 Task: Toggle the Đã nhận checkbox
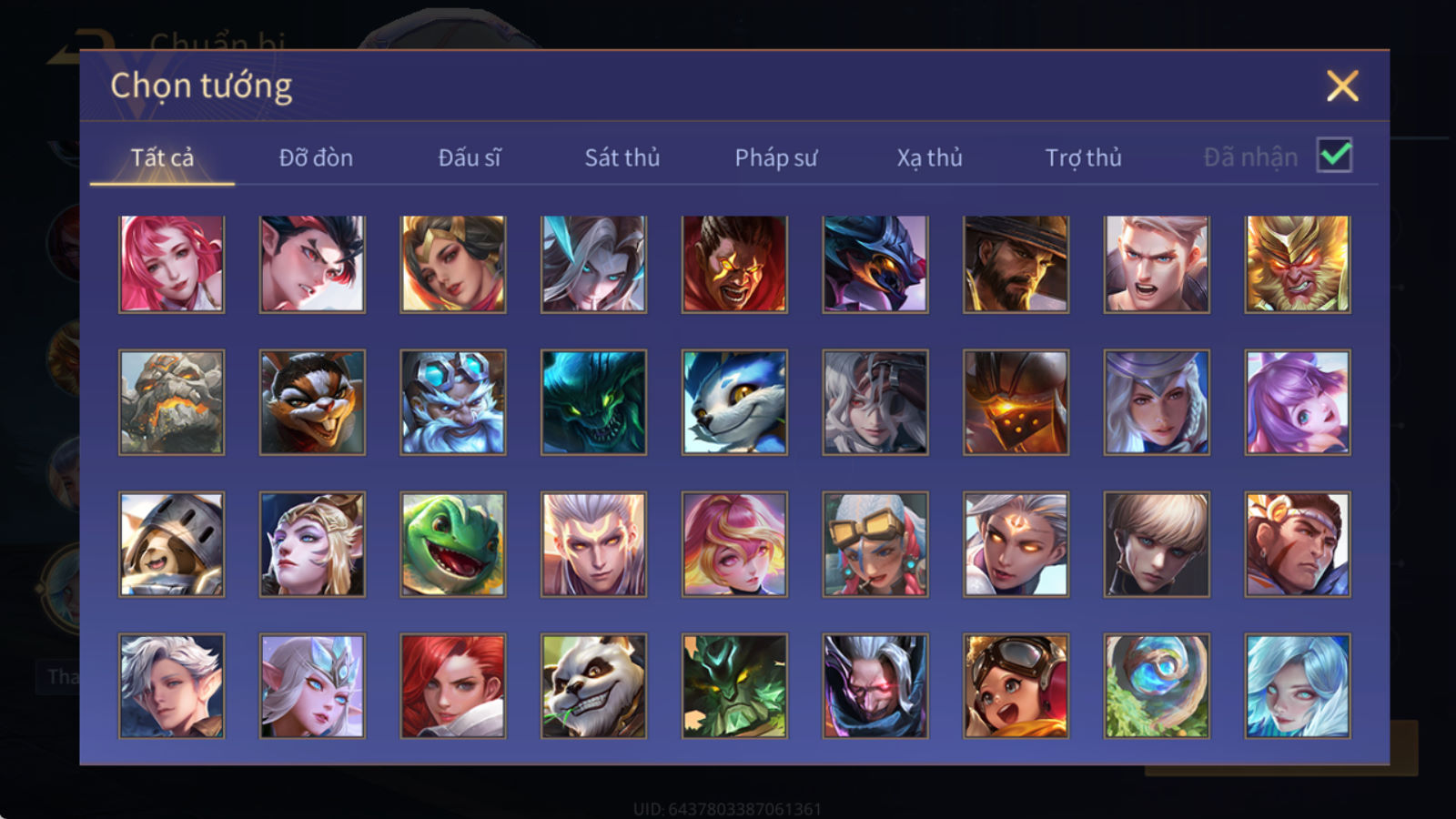click(x=1334, y=156)
